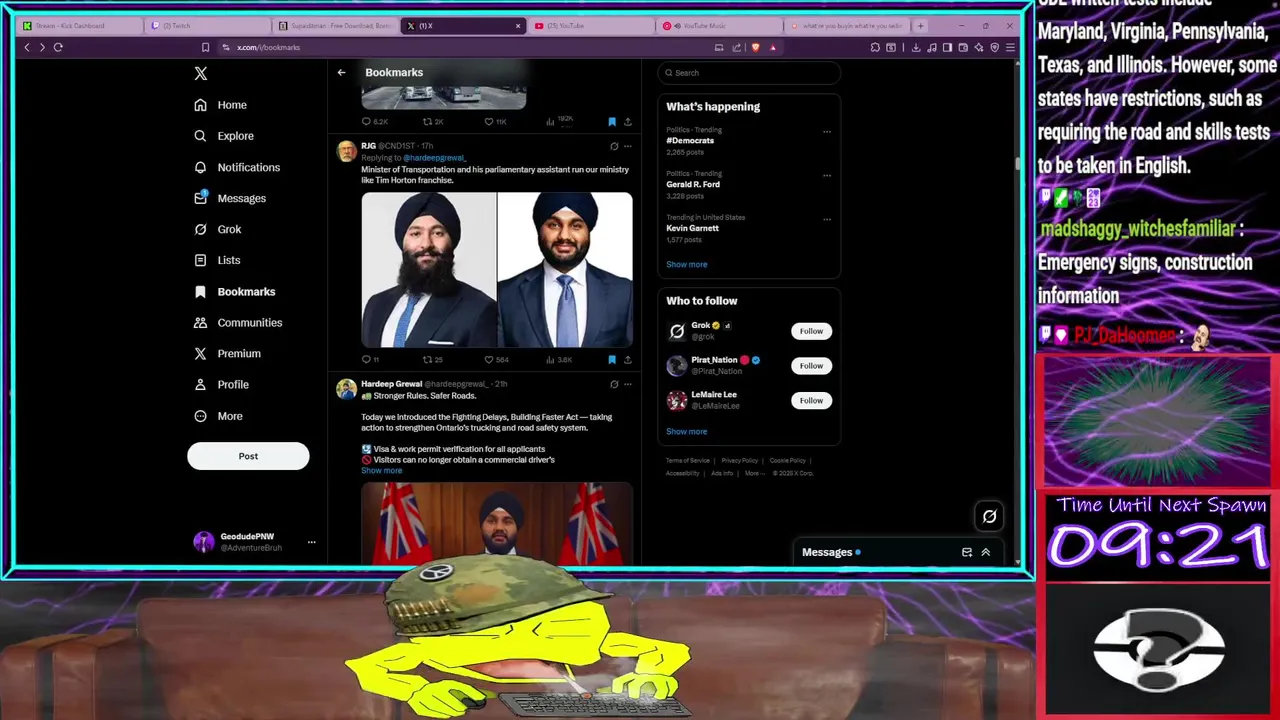Viewport: 1280px width, 720px height.
Task: Open the Gerald R. Ford trend
Action: point(693,184)
